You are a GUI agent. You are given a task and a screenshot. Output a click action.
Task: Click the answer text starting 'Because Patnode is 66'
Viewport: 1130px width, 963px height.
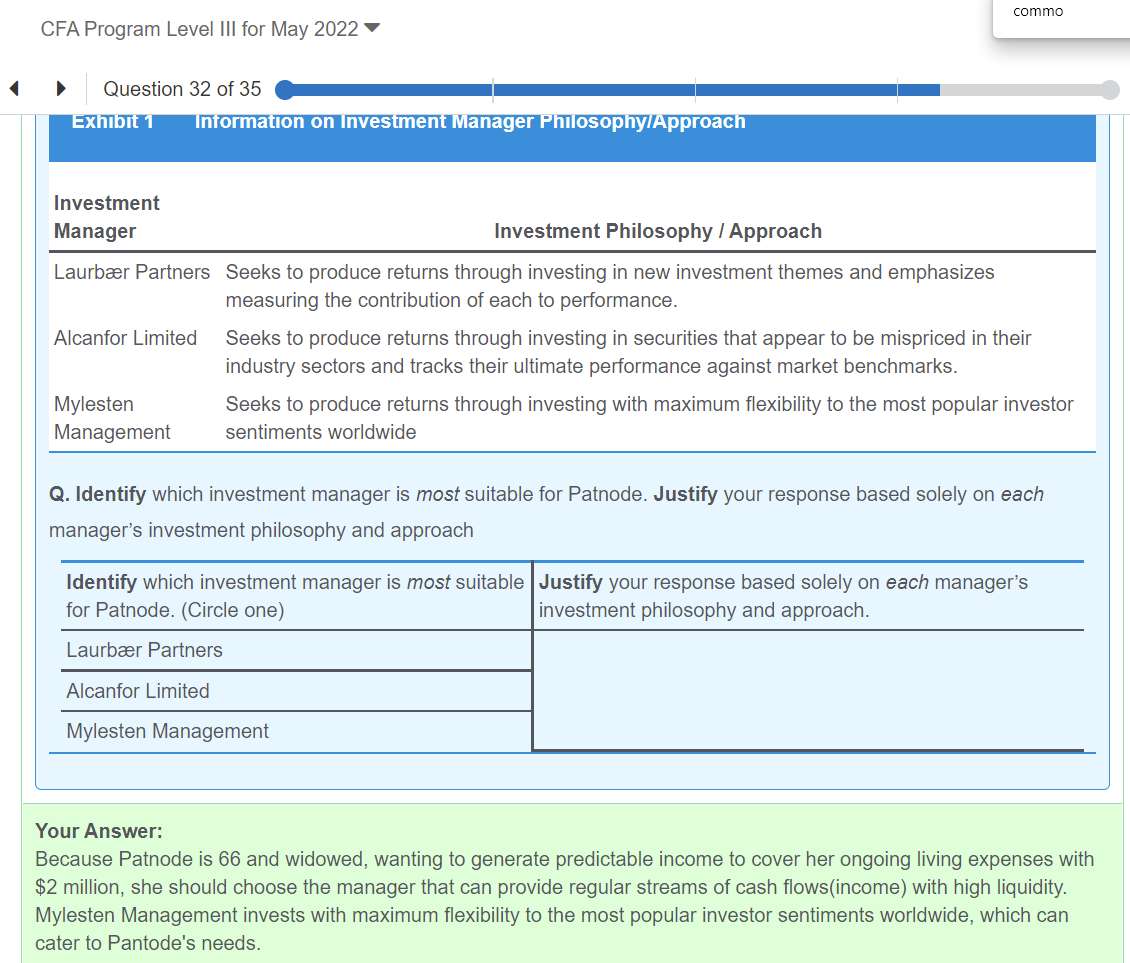pos(564,901)
